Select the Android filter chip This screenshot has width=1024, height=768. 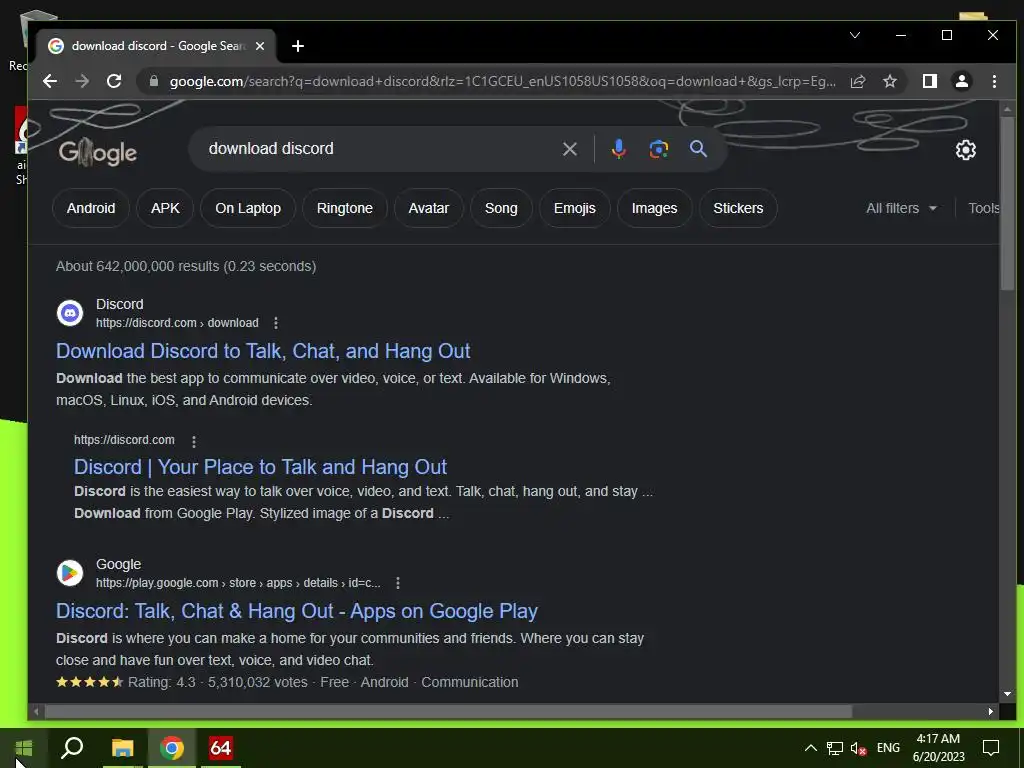[x=91, y=208]
